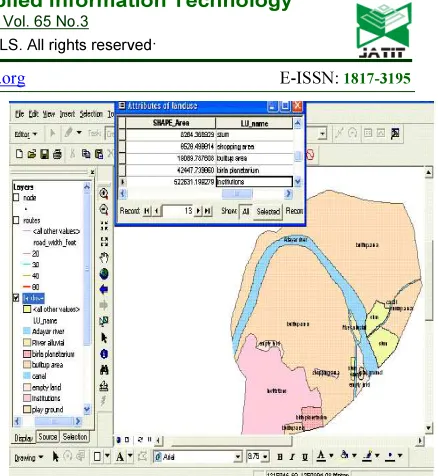Go to last record in attribute table

[208, 211]
